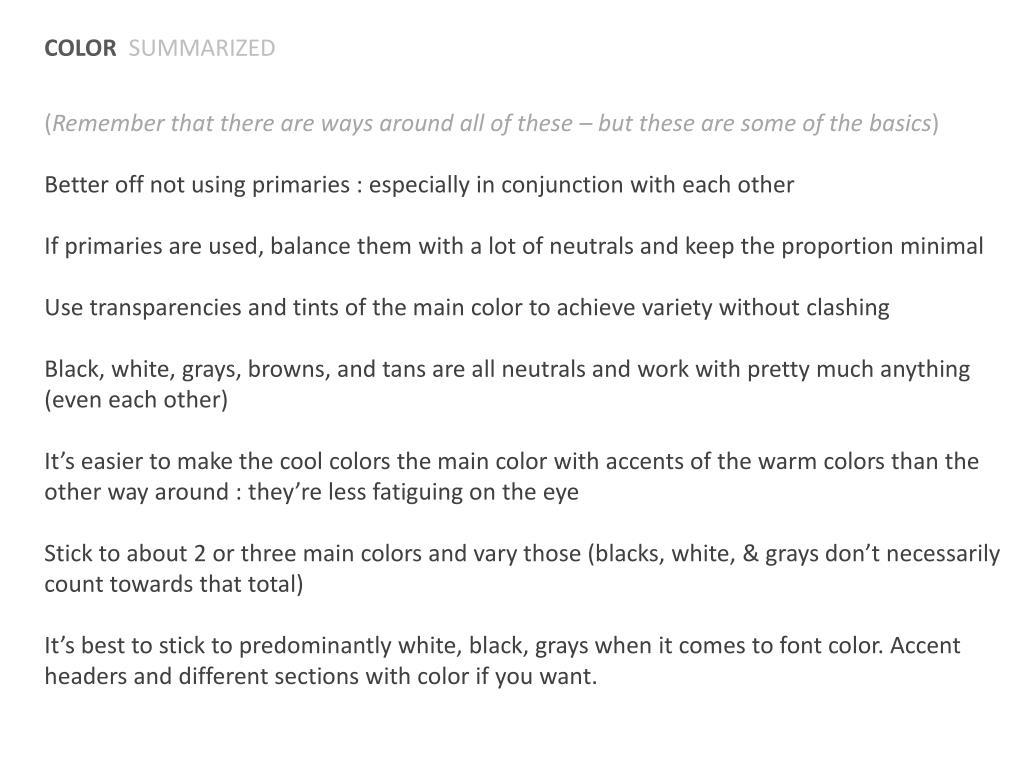Click 'It's best to stick to predominantly' line
Screen dimensions: 1024x768
click(502, 646)
